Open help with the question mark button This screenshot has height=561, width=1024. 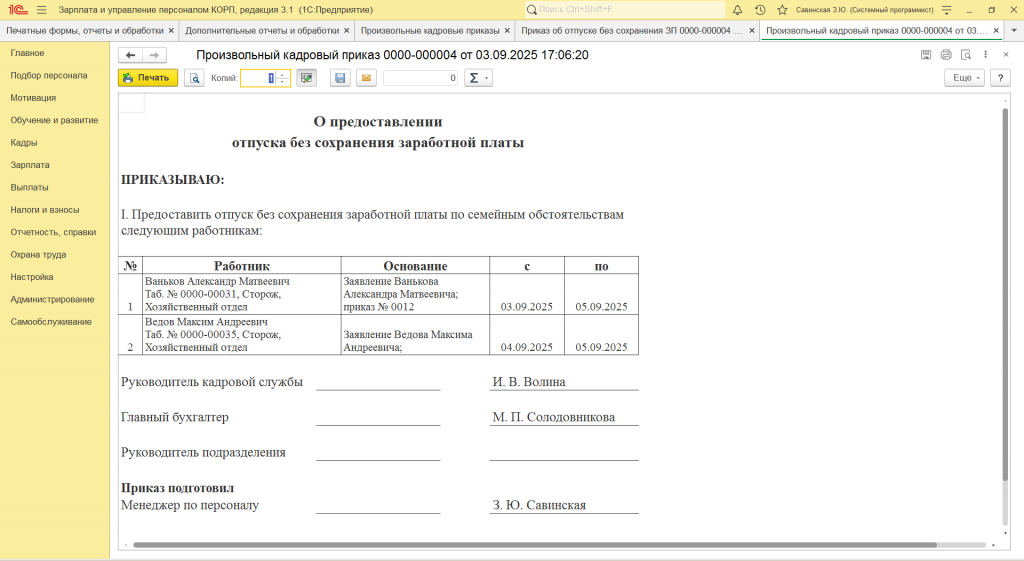coord(1000,78)
